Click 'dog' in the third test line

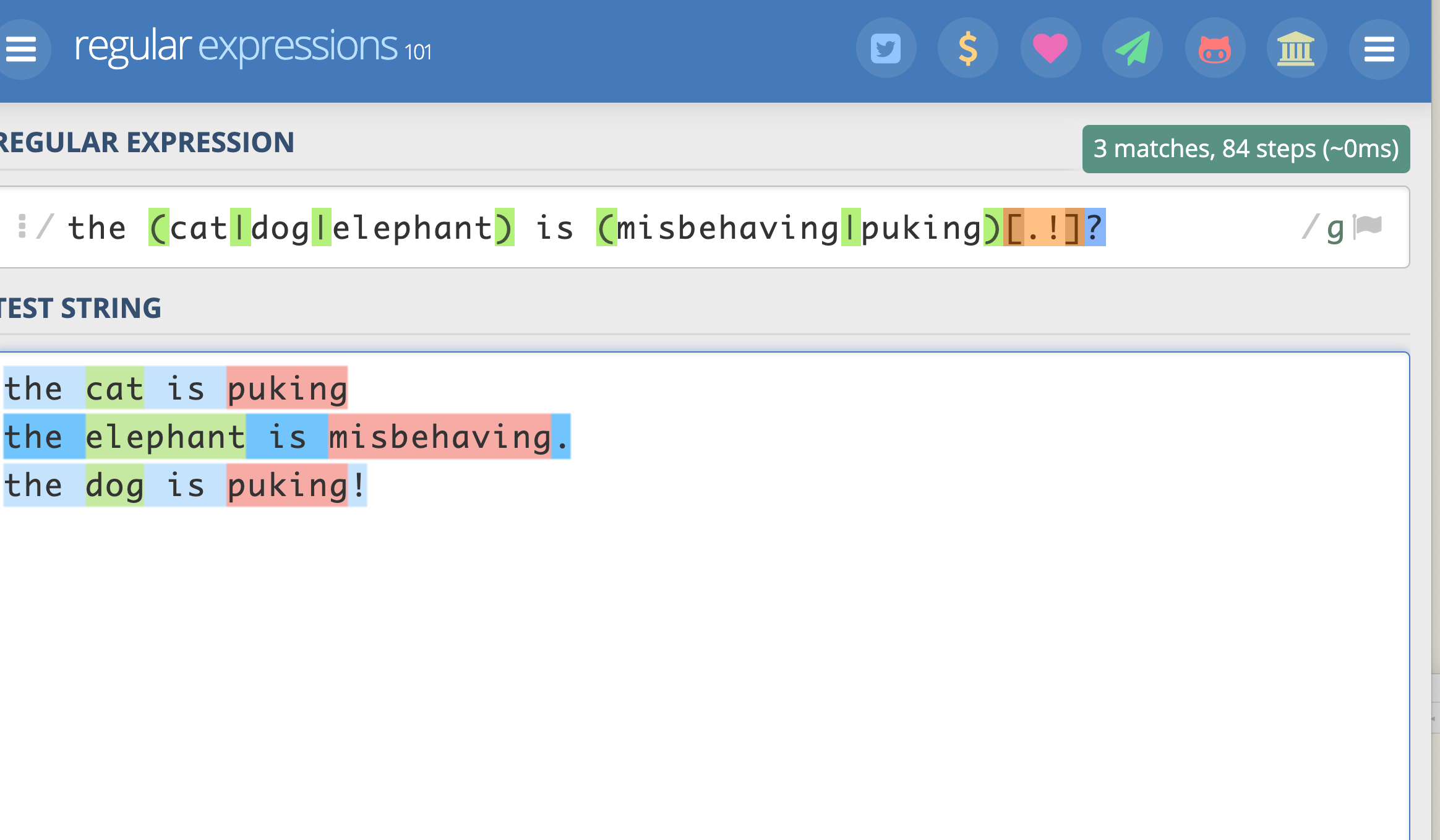point(115,485)
